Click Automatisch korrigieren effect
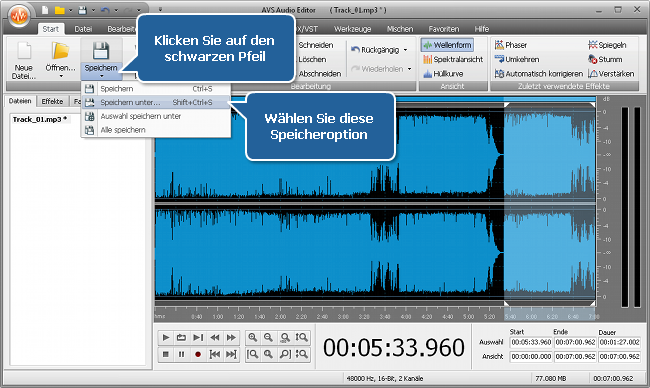The height and width of the screenshot is (388, 650). (538, 74)
